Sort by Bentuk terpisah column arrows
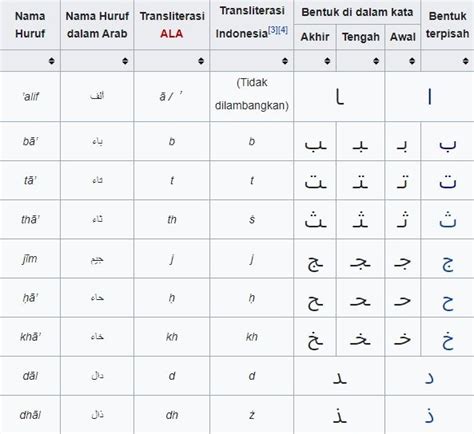The width and height of the screenshot is (474, 434). 466,61
